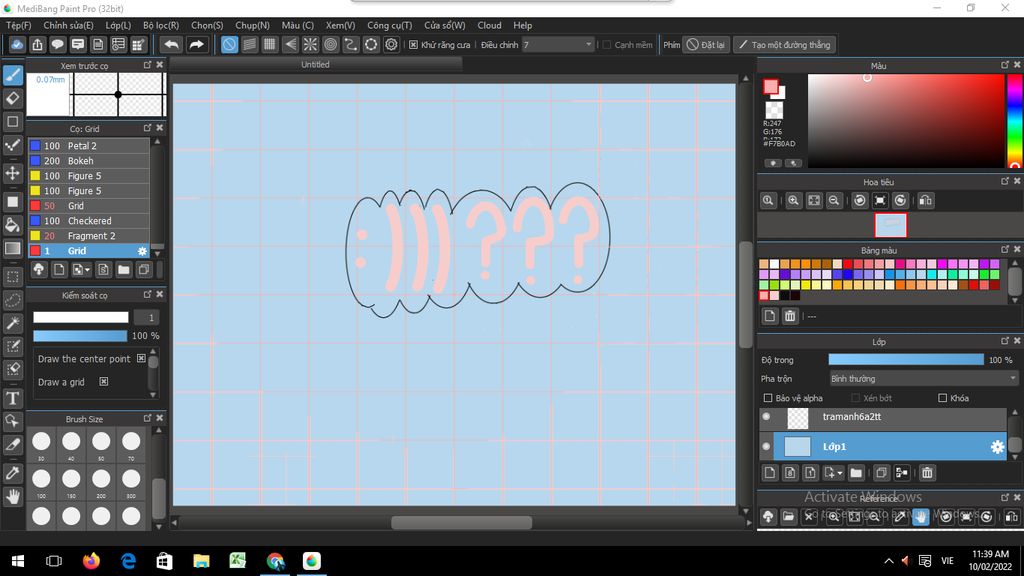Undock the Kiểm soát cọ panel

147,295
